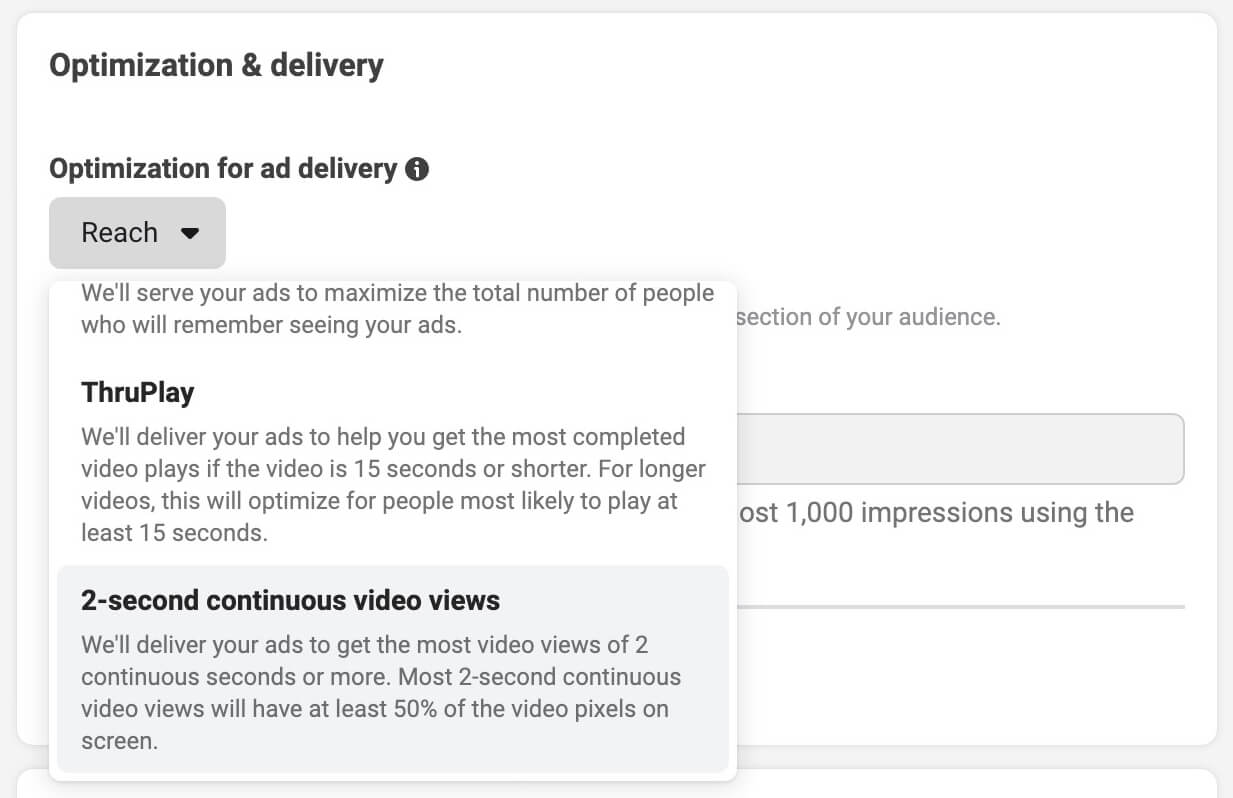Click the "who will remember seeing your ads" line
Screen dimensions: 1233x798
click(271, 325)
